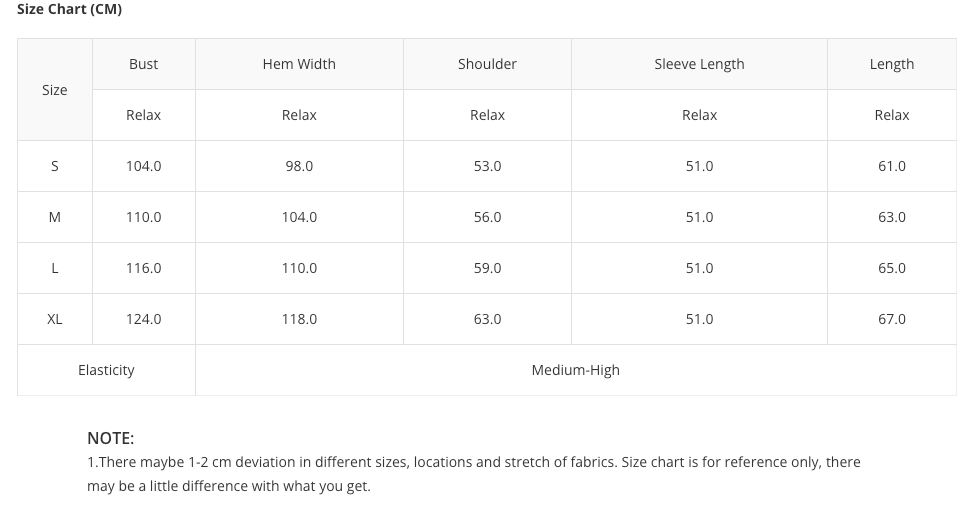Viewport: 961px width, 508px height.
Task: Click the Sleeve Length column header
Action: point(699,64)
